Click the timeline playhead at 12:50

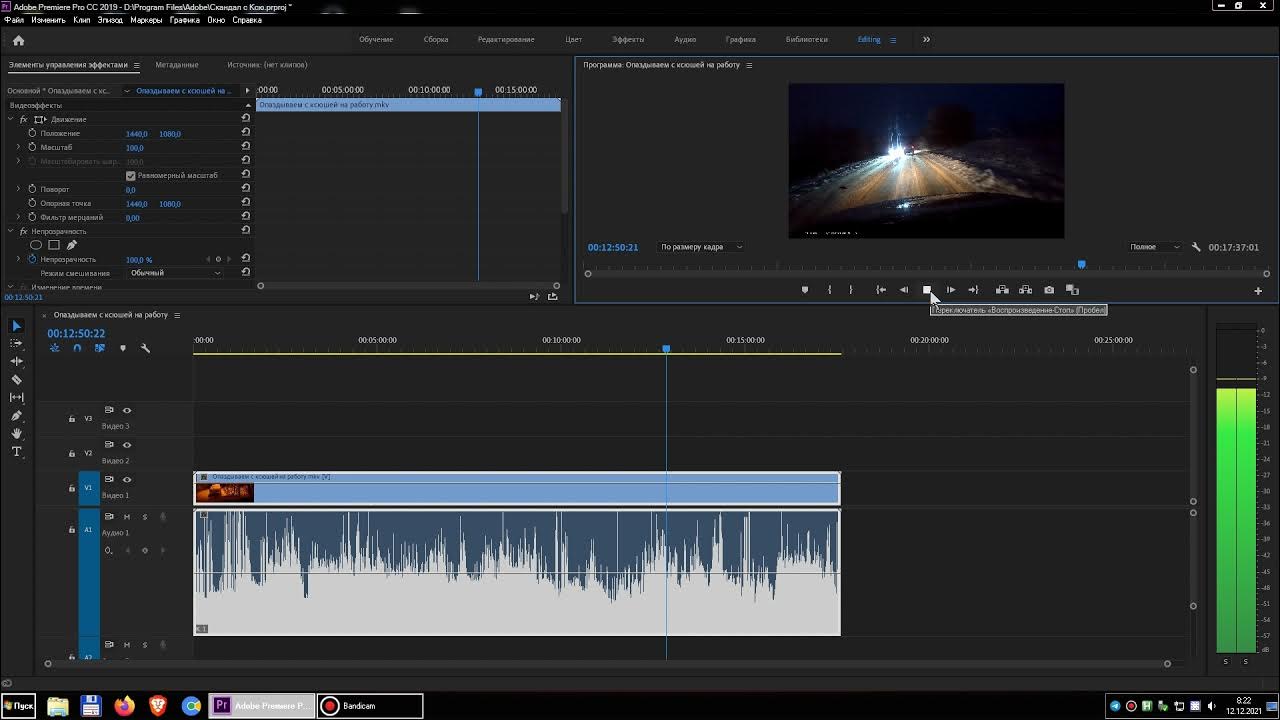[x=666, y=348]
